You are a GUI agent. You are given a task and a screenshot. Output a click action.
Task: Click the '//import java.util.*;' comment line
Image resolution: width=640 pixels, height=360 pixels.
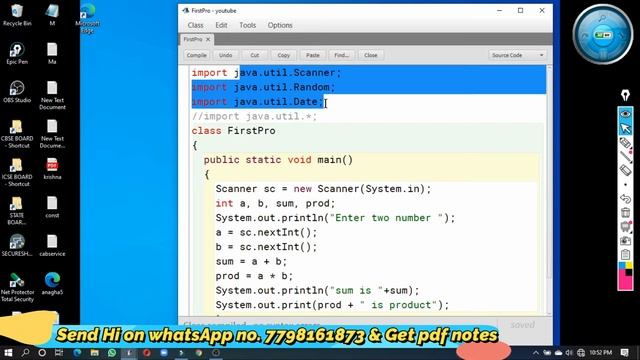pyautogui.click(x=254, y=117)
